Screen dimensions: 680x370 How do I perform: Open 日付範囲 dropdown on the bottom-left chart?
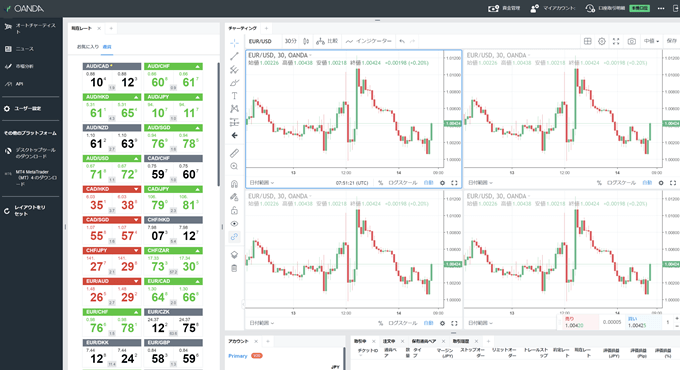tap(262, 323)
